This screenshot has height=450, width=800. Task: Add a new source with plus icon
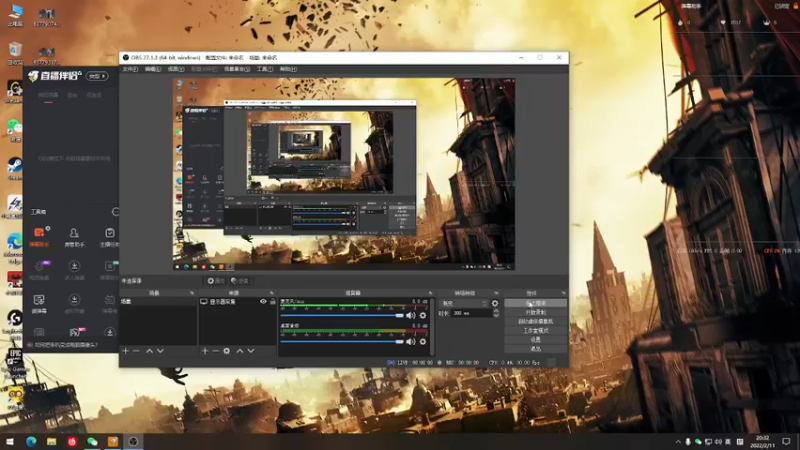[205, 351]
